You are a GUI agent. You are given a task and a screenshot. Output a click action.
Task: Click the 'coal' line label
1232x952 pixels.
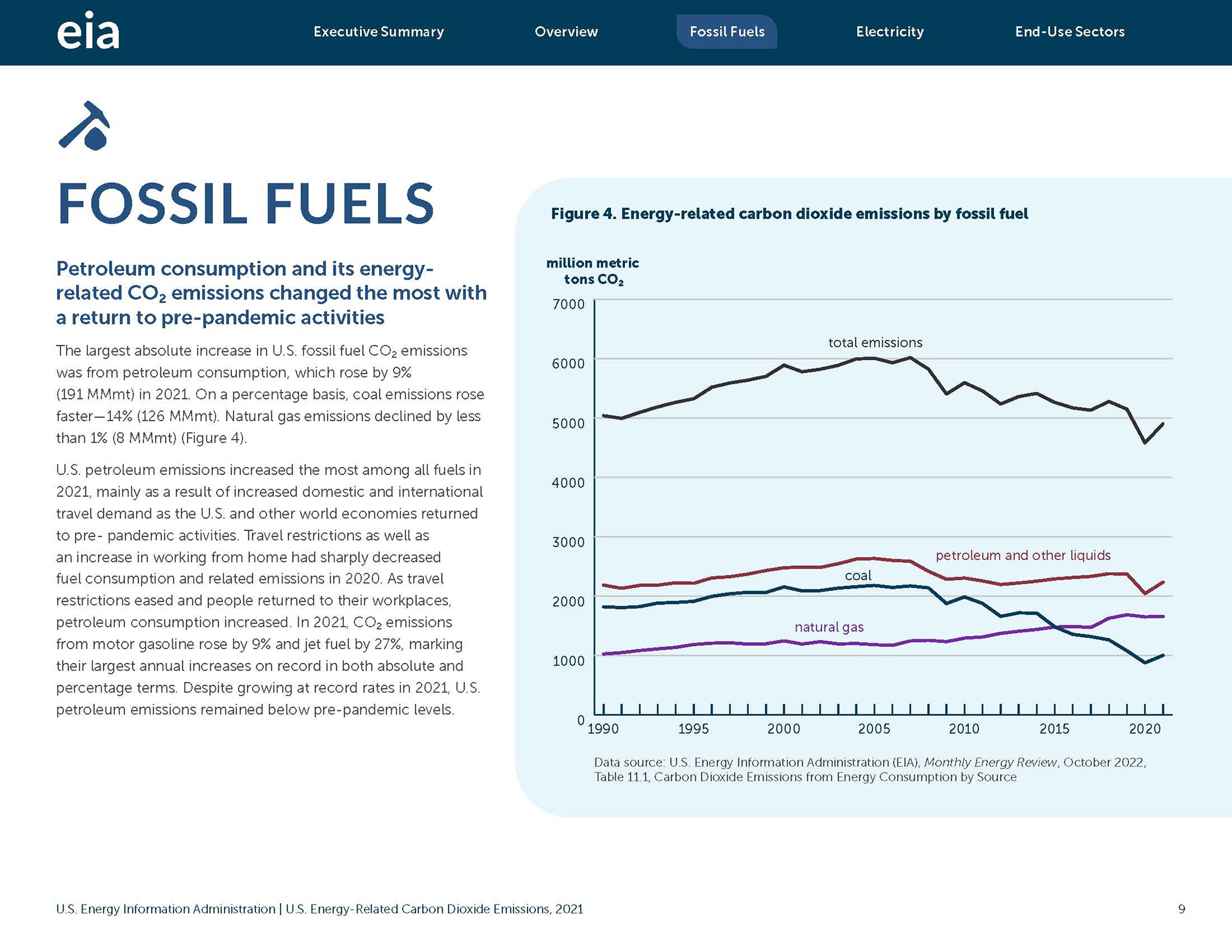[x=858, y=575]
